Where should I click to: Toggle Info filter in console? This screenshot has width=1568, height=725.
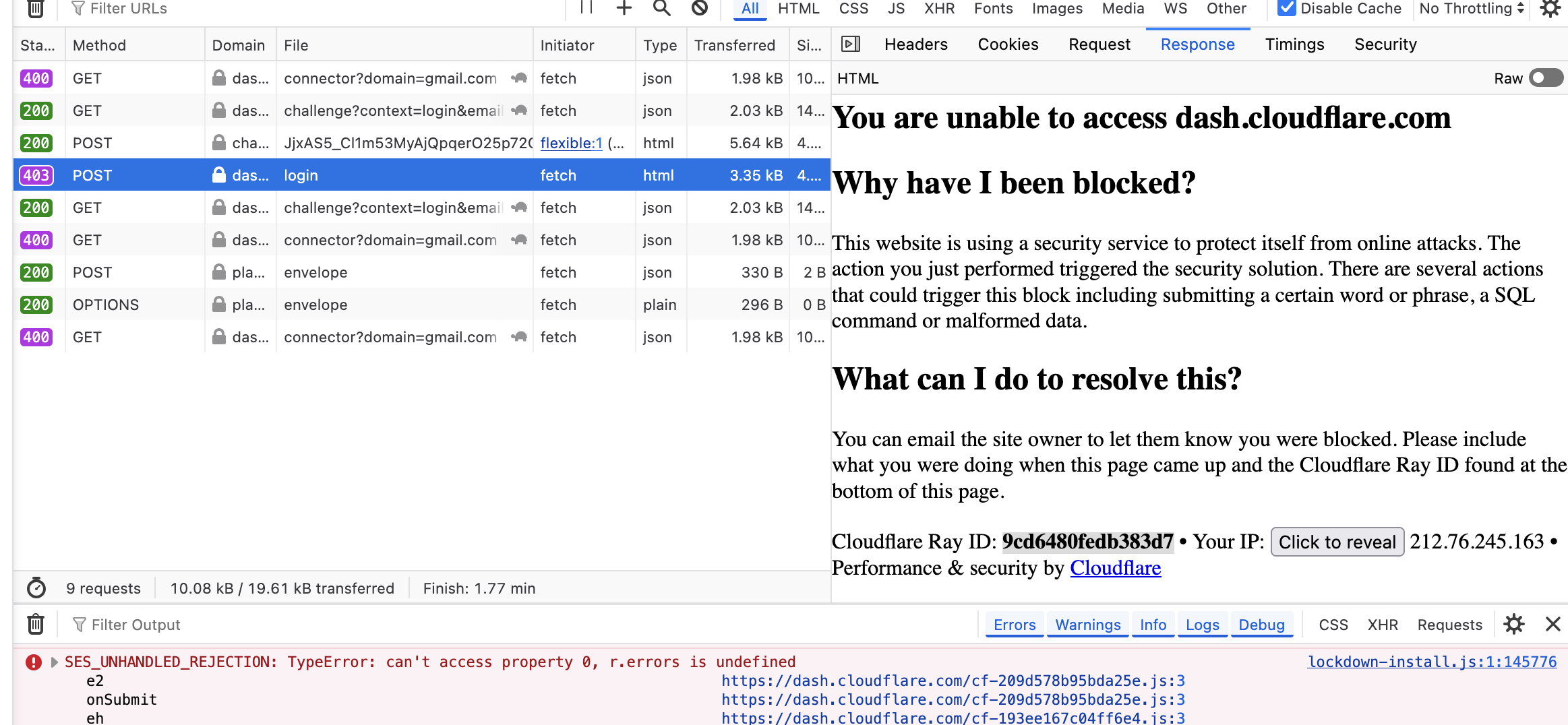click(x=1153, y=625)
